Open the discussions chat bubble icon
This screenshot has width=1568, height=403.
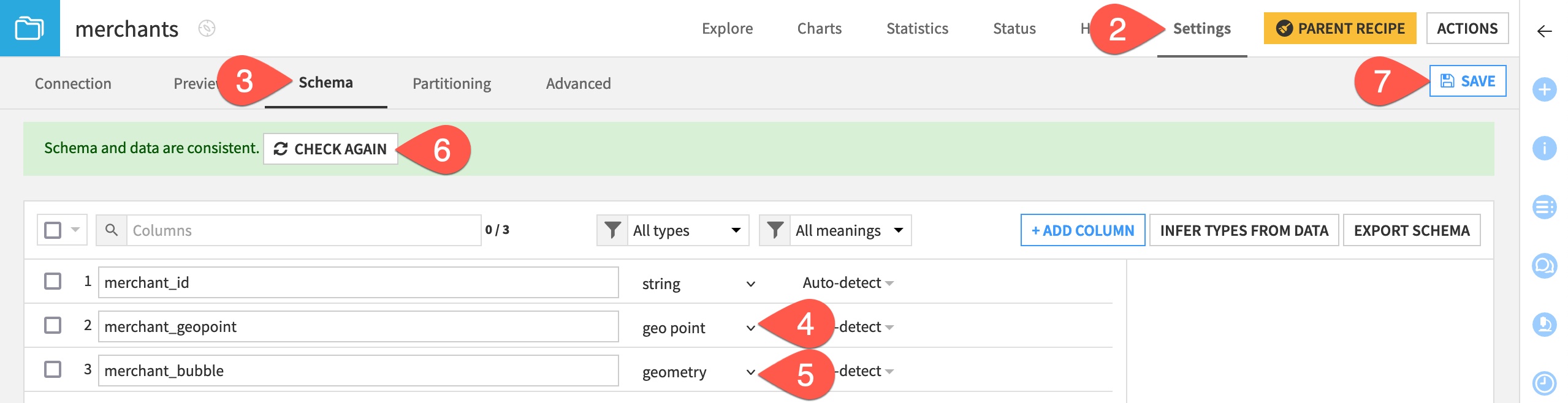coord(1544,266)
